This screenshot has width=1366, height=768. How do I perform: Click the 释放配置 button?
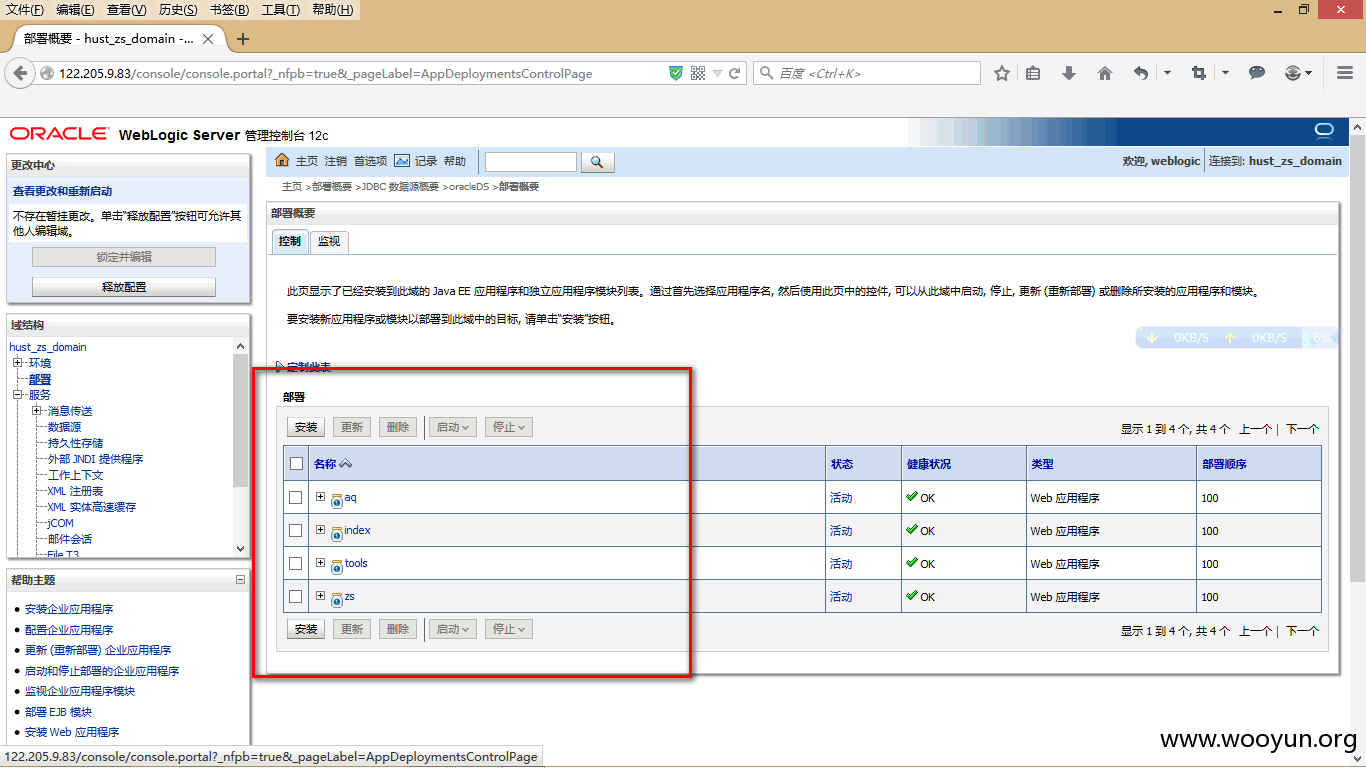[x=124, y=287]
